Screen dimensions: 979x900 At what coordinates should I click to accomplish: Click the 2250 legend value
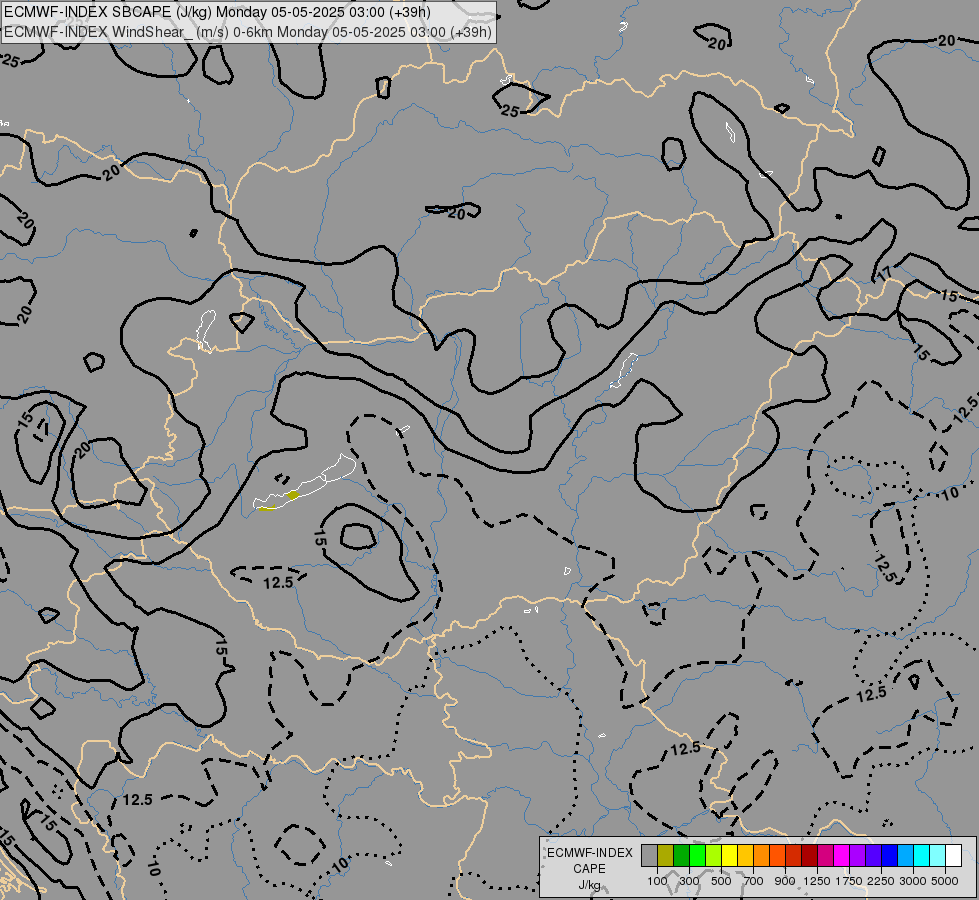881,881
